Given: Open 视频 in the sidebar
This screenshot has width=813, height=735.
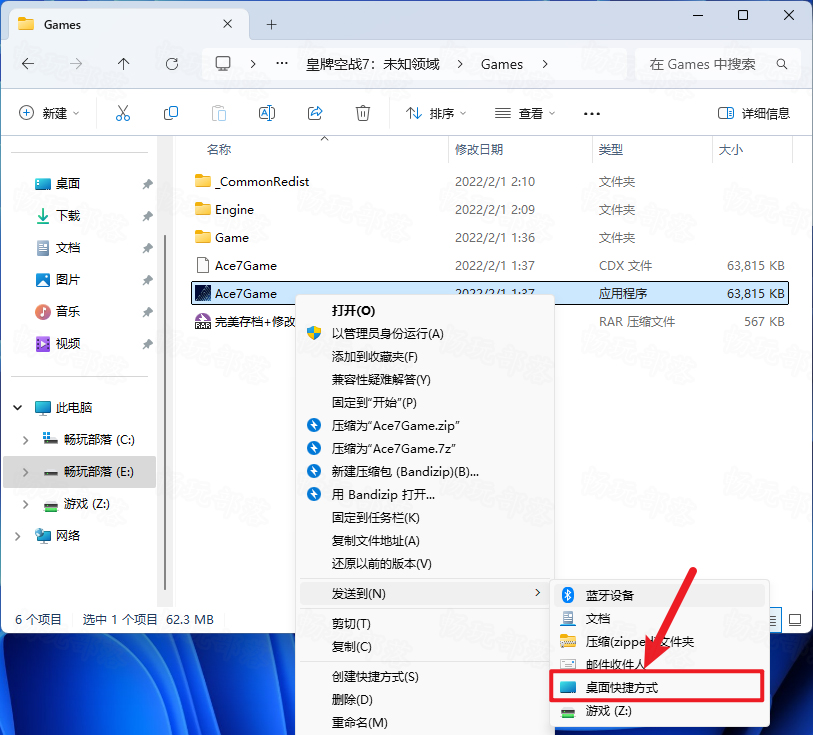Looking at the screenshot, I should pyautogui.click(x=67, y=344).
